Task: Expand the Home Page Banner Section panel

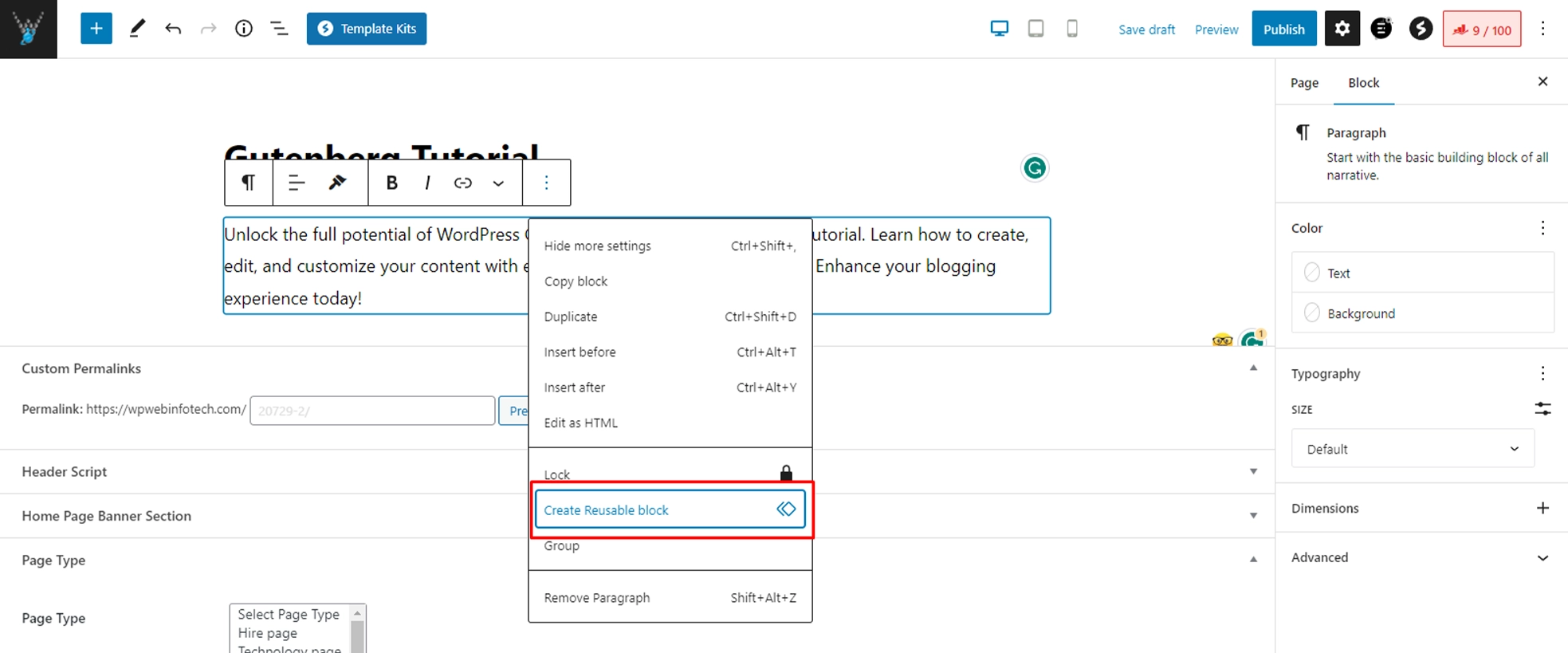Action: click(x=1253, y=516)
